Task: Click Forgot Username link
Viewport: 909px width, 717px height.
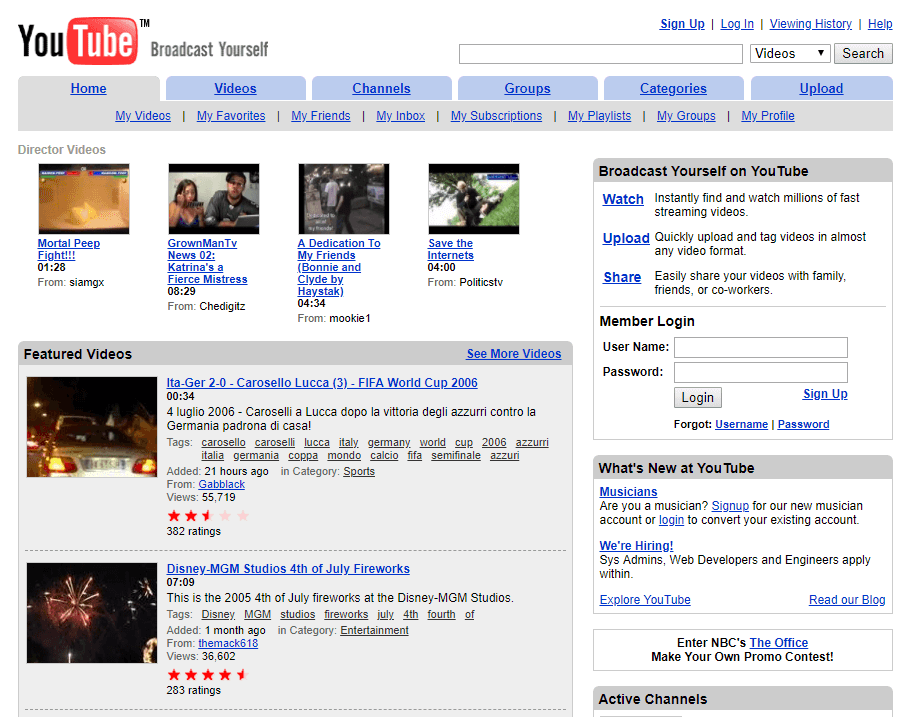Action: [741, 424]
